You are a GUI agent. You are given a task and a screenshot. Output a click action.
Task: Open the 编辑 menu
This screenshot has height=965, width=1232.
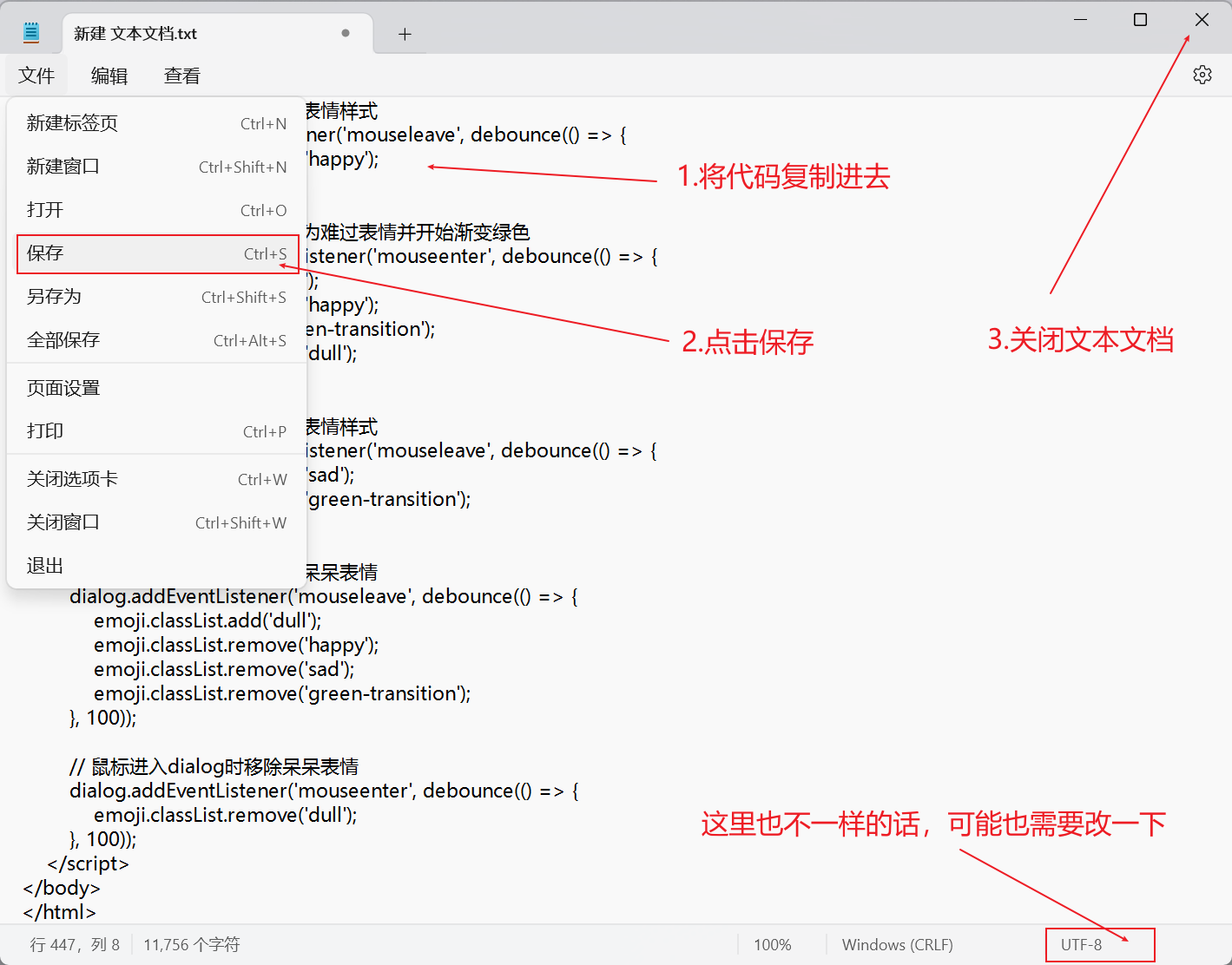coord(109,75)
